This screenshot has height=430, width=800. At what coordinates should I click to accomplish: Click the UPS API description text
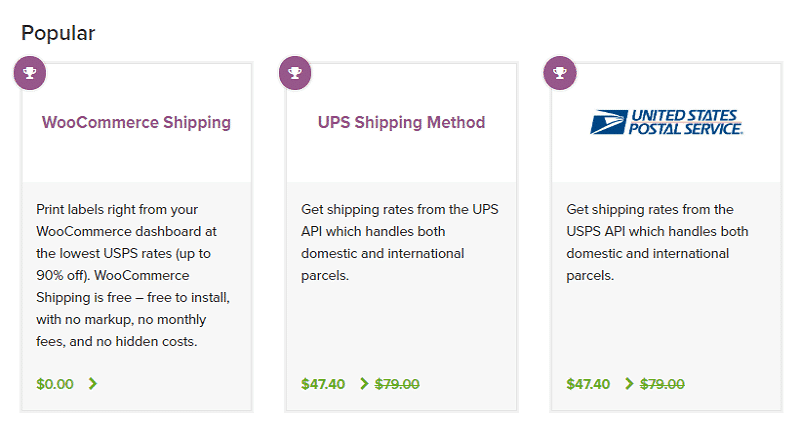400,242
